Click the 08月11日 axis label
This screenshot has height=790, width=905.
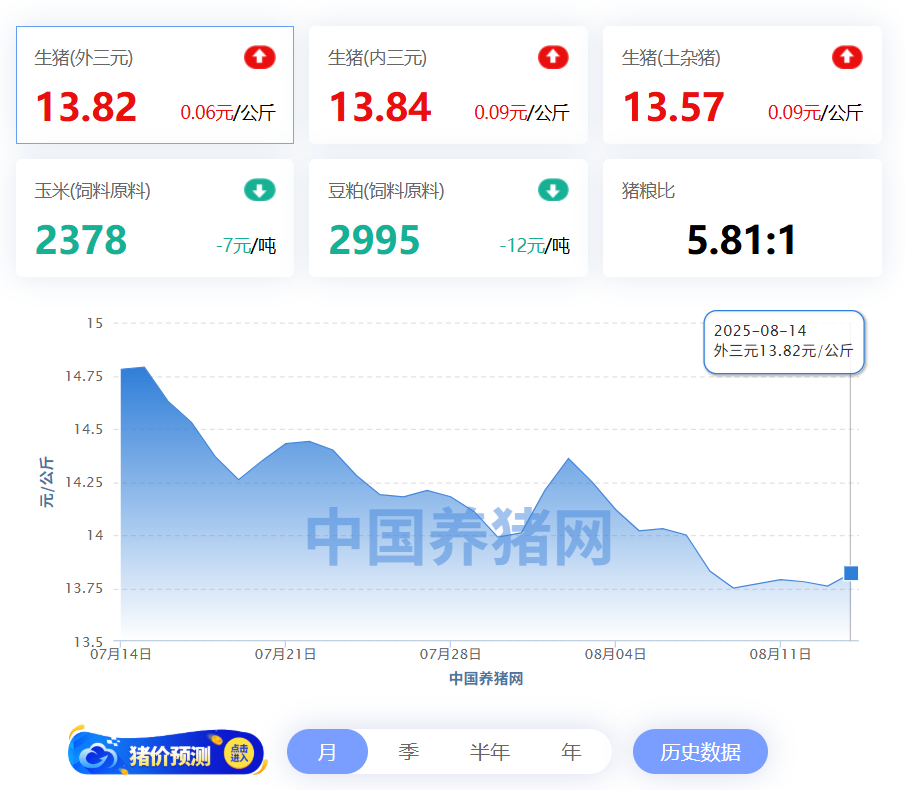(x=780, y=654)
